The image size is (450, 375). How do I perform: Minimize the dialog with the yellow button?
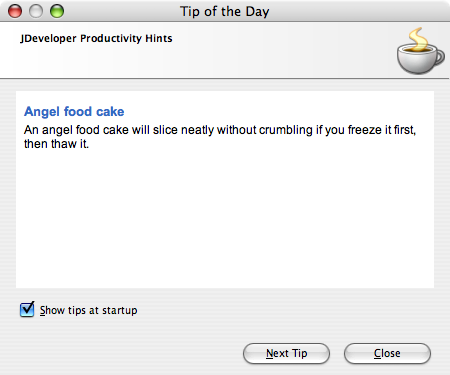(36, 11)
